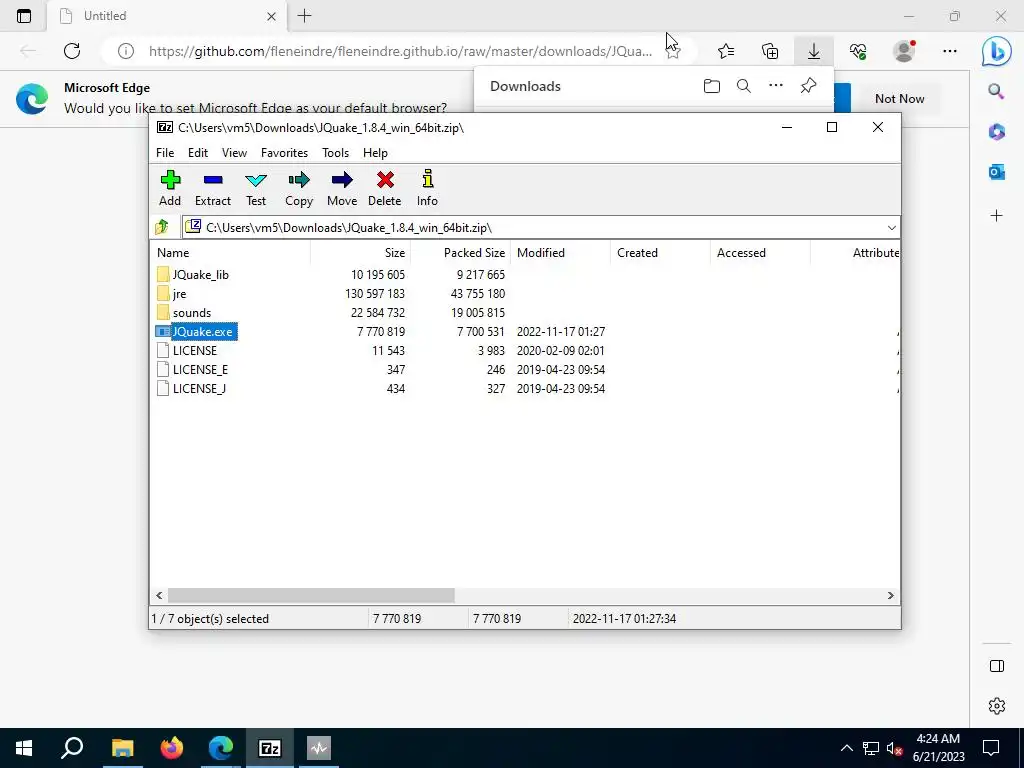Open the Tools menu
The height and width of the screenshot is (768, 1024).
(x=335, y=153)
